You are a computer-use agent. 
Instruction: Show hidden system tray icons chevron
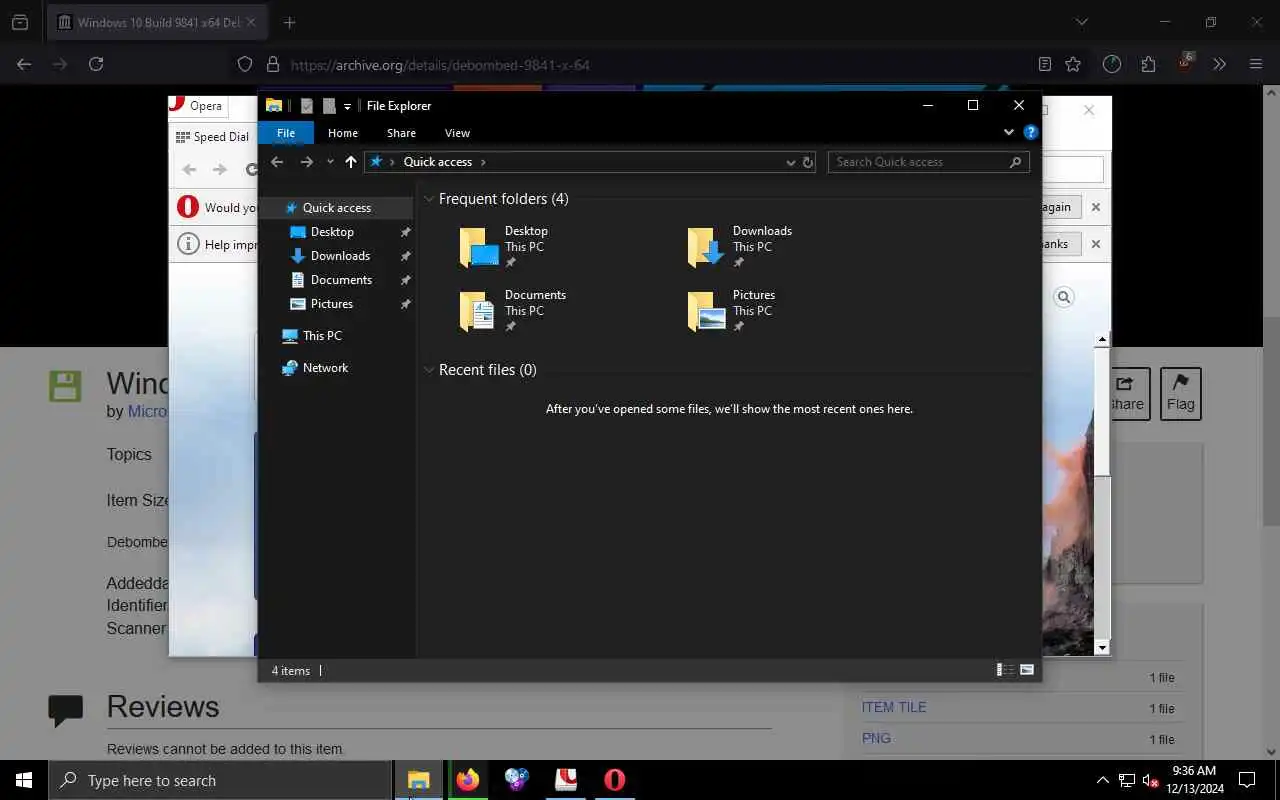tap(1103, 780)
